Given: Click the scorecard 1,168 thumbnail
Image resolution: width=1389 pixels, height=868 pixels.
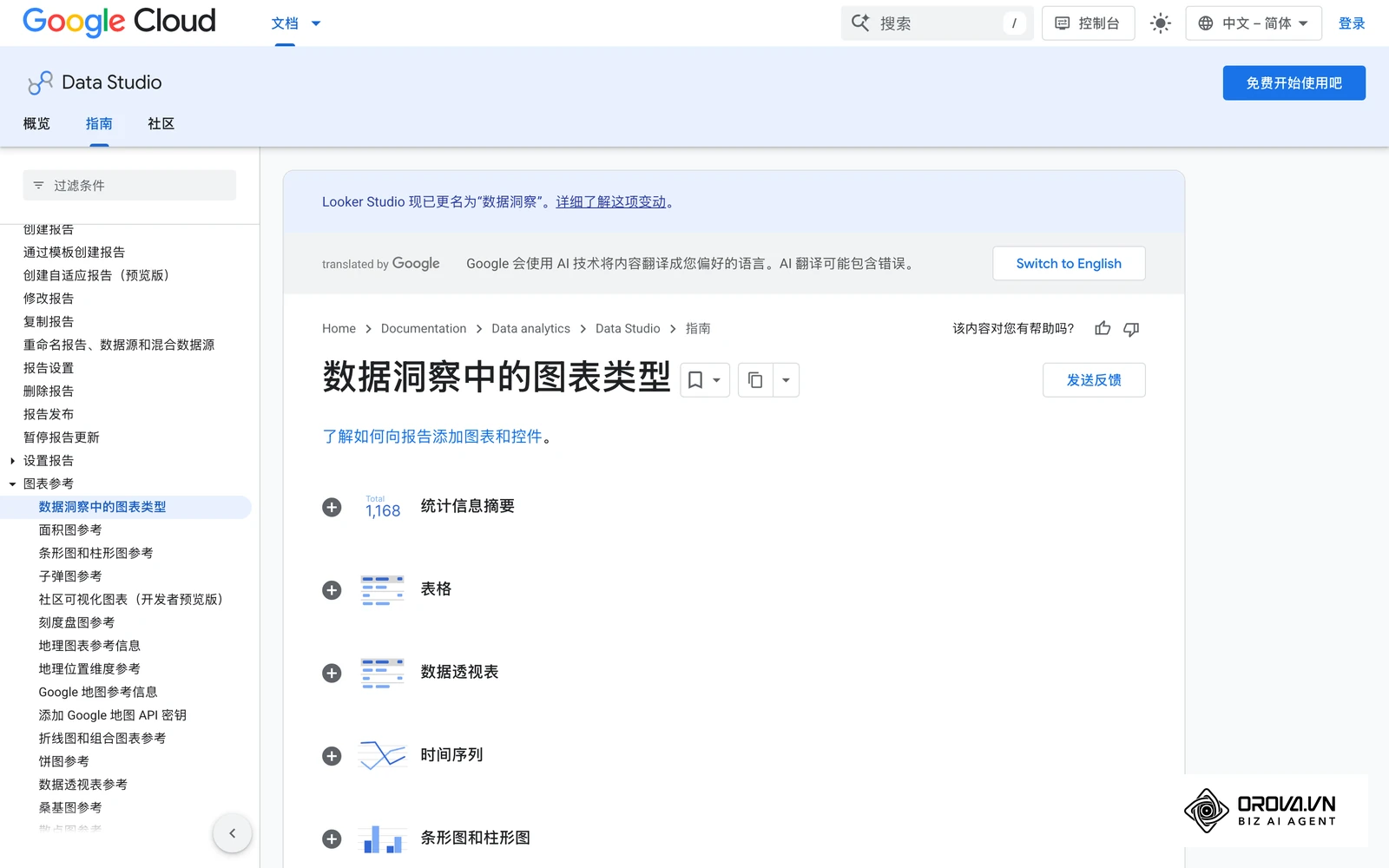Looking at the screenshot, I should pyautogui.click(x=383, y=507).
